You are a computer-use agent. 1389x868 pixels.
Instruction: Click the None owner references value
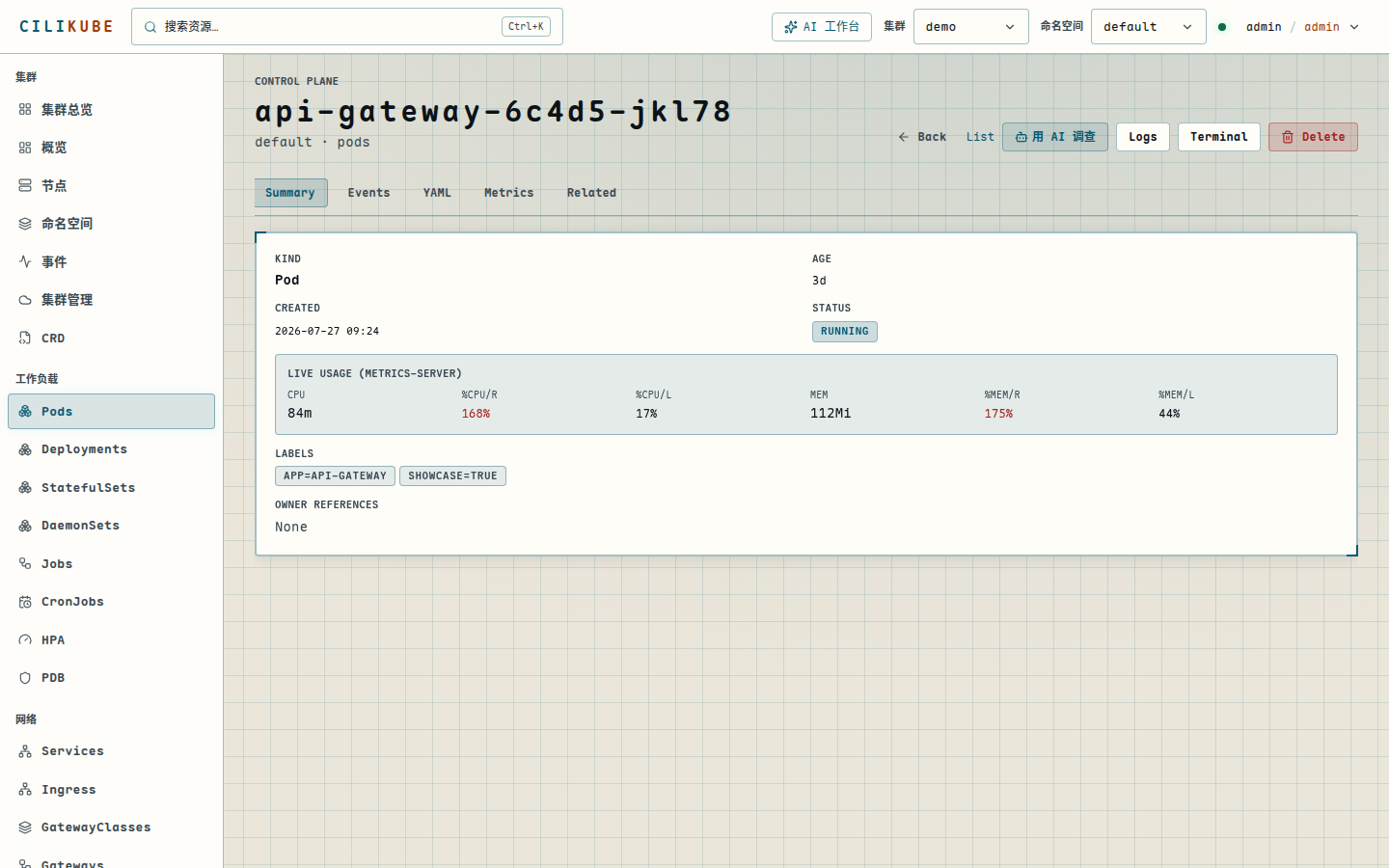(291, 528)
